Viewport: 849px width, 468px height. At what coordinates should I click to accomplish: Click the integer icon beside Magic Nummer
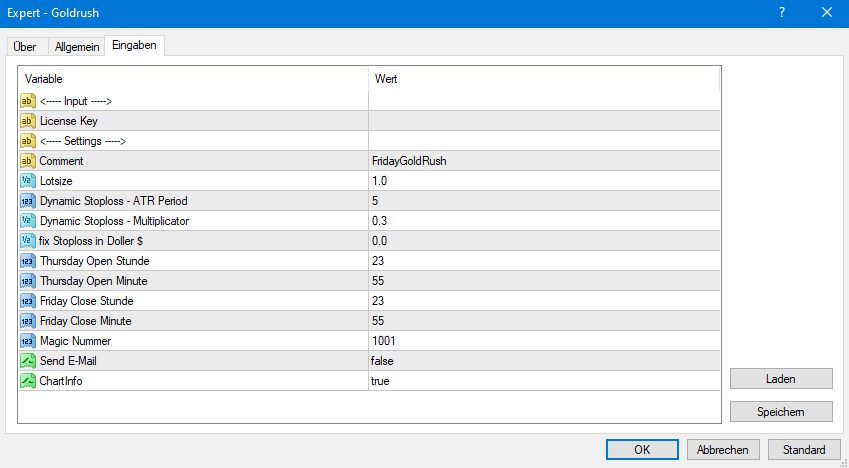[x=28, y=341]
